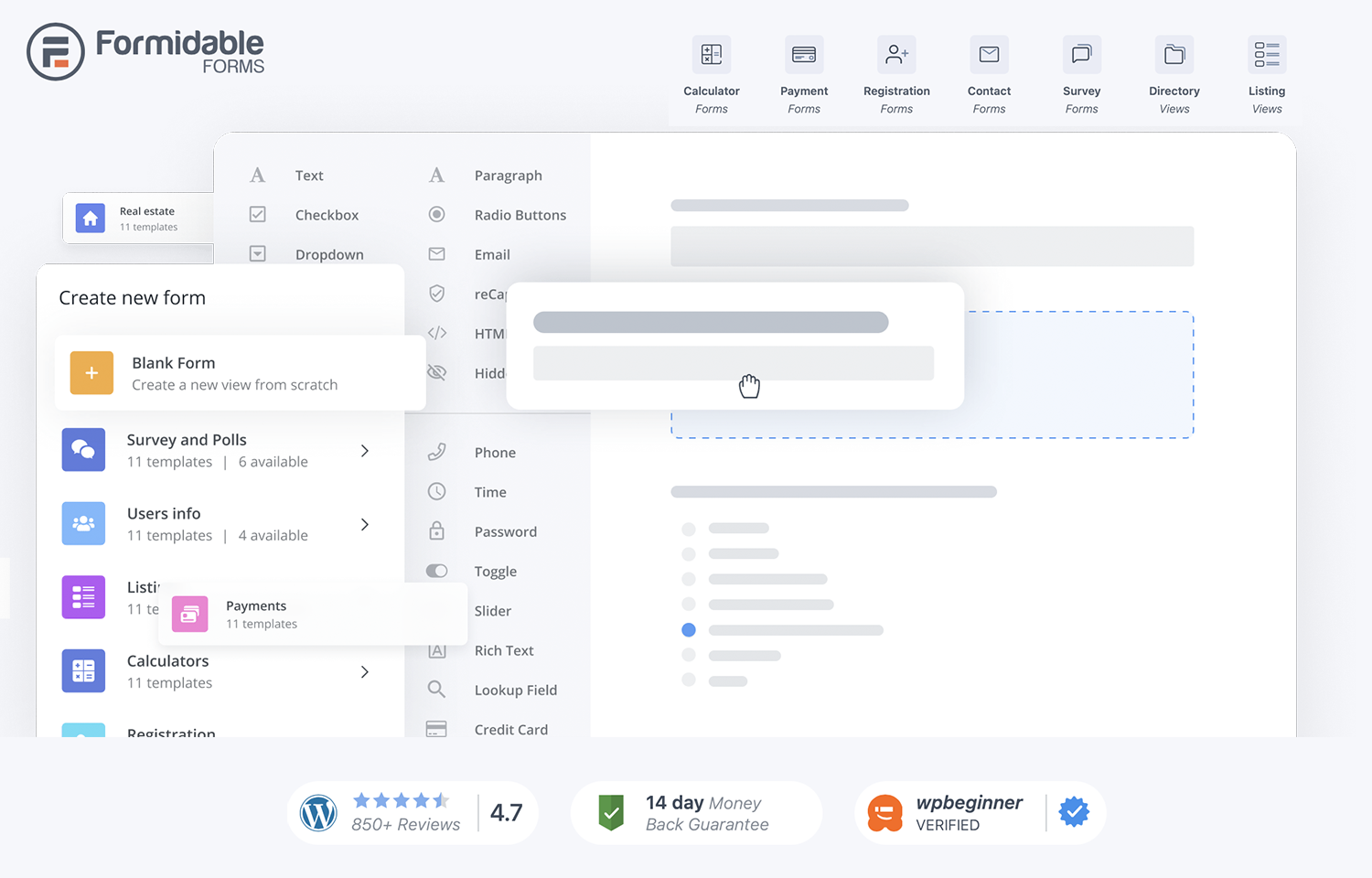The height and width of the screenshot is (878, 1372).
Task: Click the Rich Text field icon
Action: click(437, 650)
